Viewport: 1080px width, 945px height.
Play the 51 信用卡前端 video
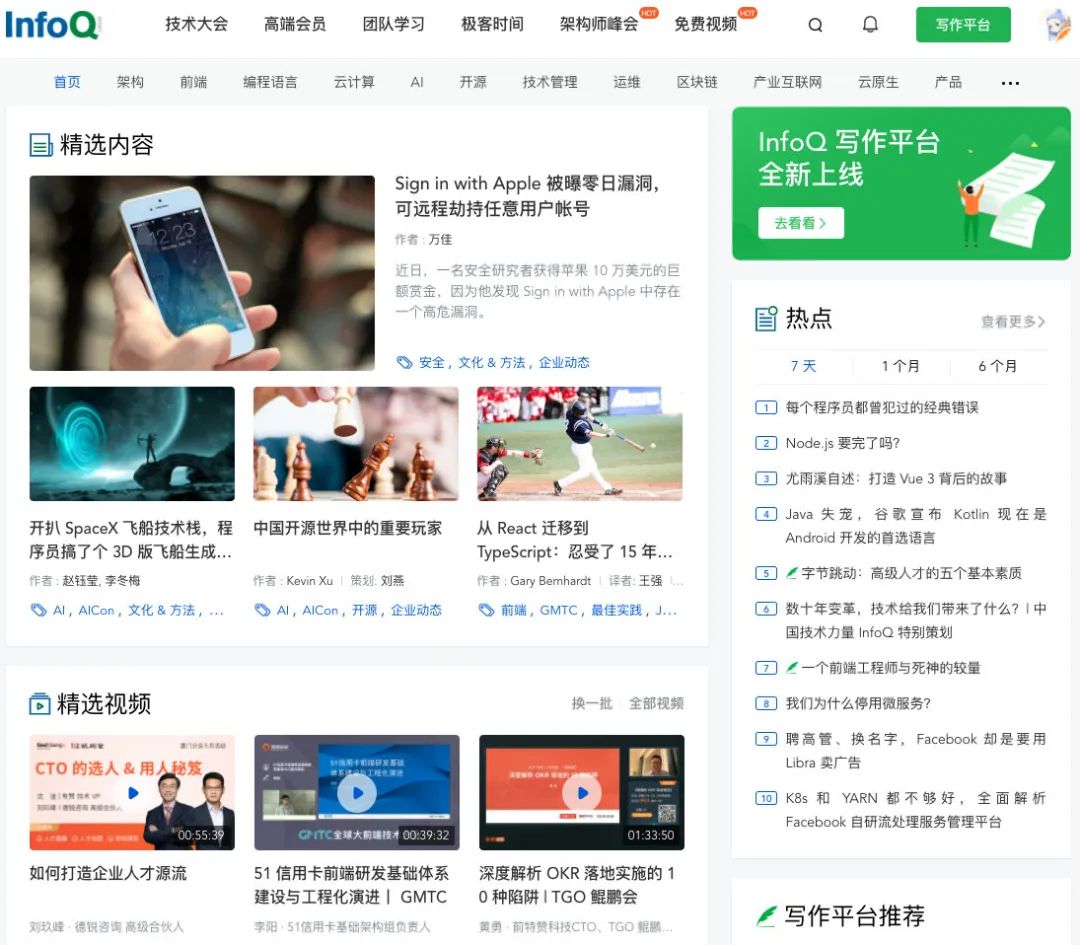coord(357,793)
